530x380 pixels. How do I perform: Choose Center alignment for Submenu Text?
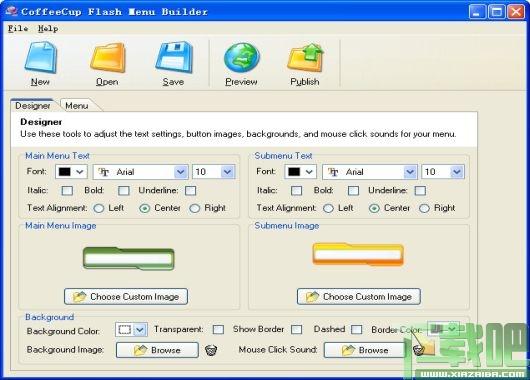[374, 208]
